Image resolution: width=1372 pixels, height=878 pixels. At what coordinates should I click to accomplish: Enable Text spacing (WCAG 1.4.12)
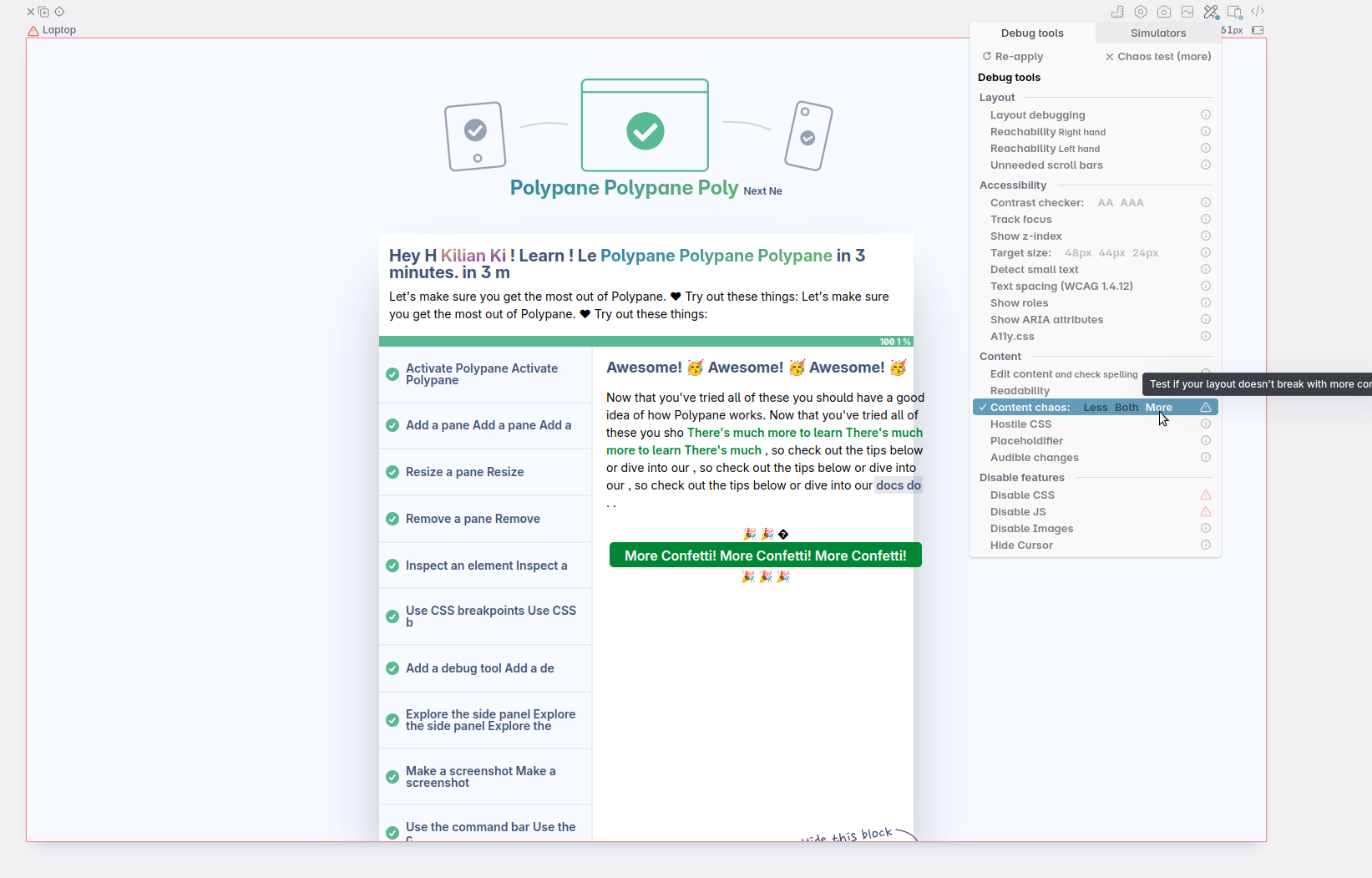click(1061, 287)
